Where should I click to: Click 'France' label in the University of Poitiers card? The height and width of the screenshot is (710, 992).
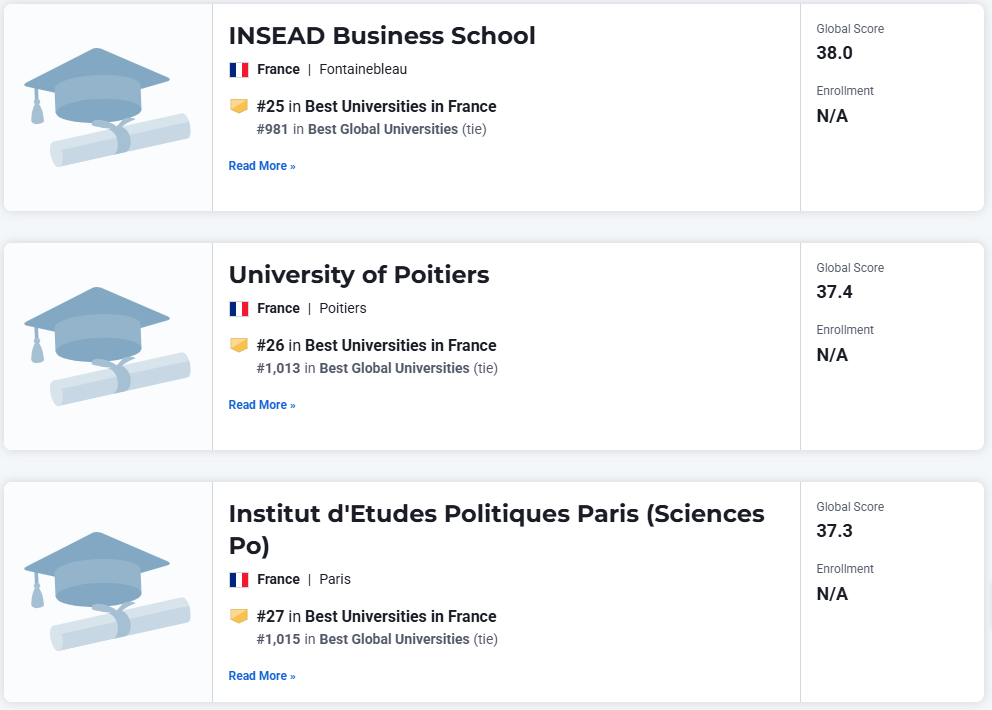(x=278, y=309)
